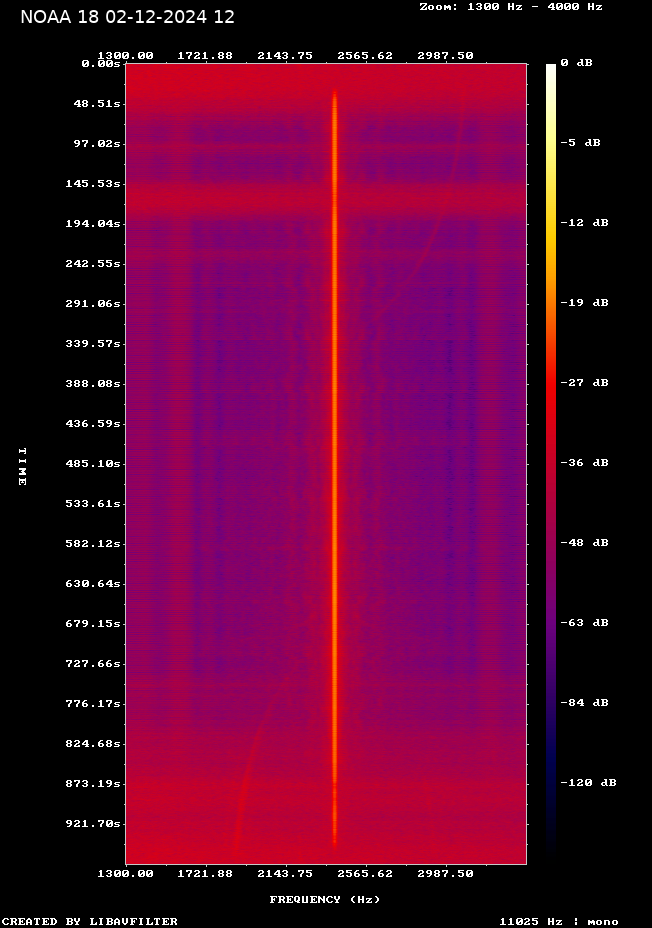
Task: Click the 0.00s time axis marker
Action: (100, 63)
